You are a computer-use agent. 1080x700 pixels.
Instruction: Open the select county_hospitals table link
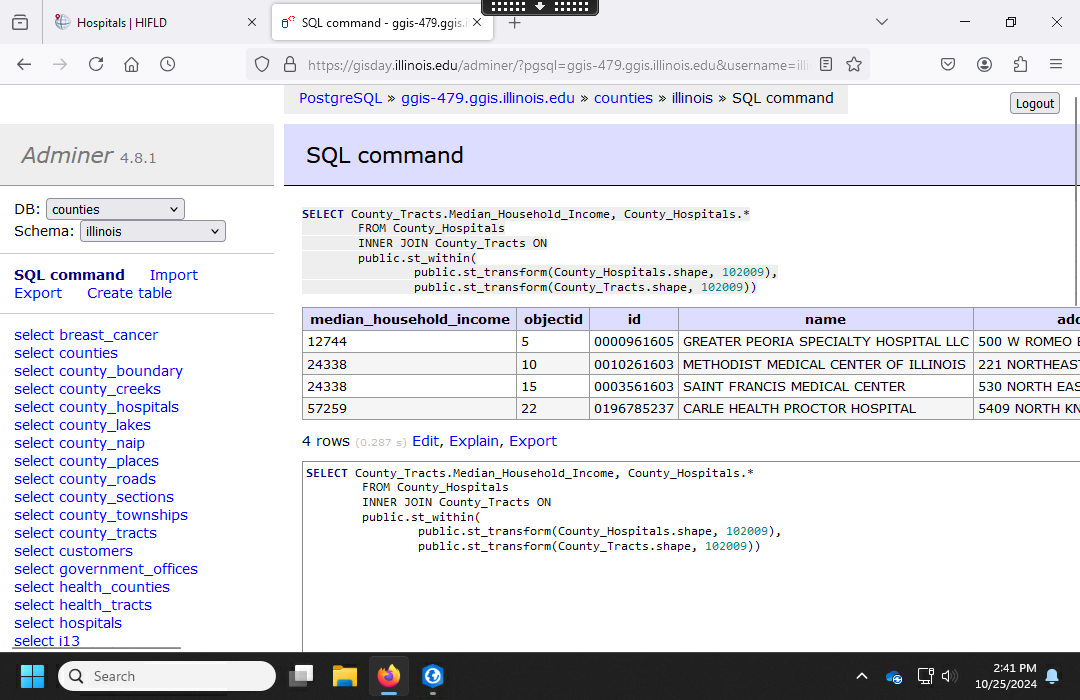[96, 407]
